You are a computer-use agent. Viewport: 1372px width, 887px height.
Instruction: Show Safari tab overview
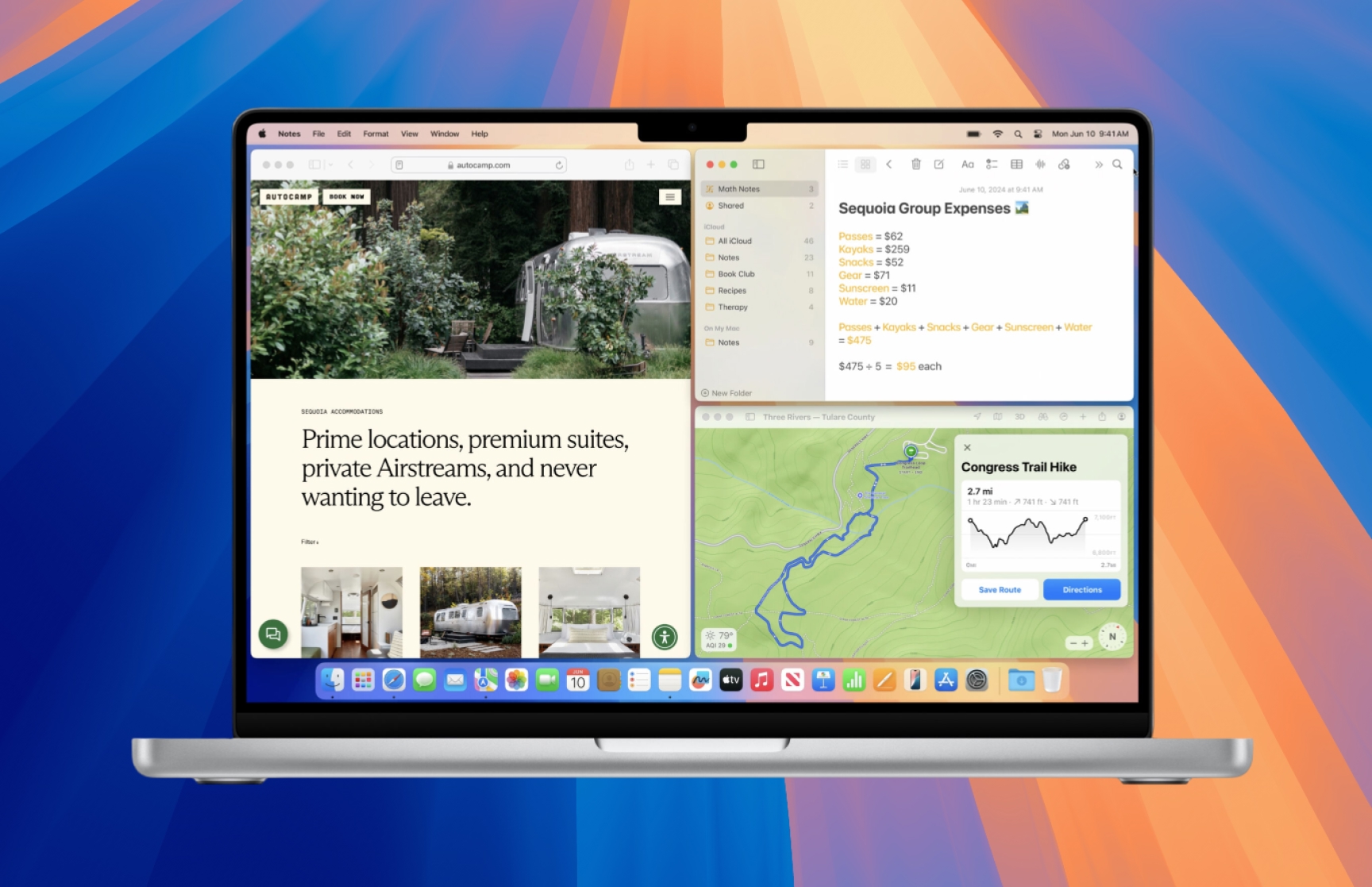pyautogui.click(x=673, y=164)
